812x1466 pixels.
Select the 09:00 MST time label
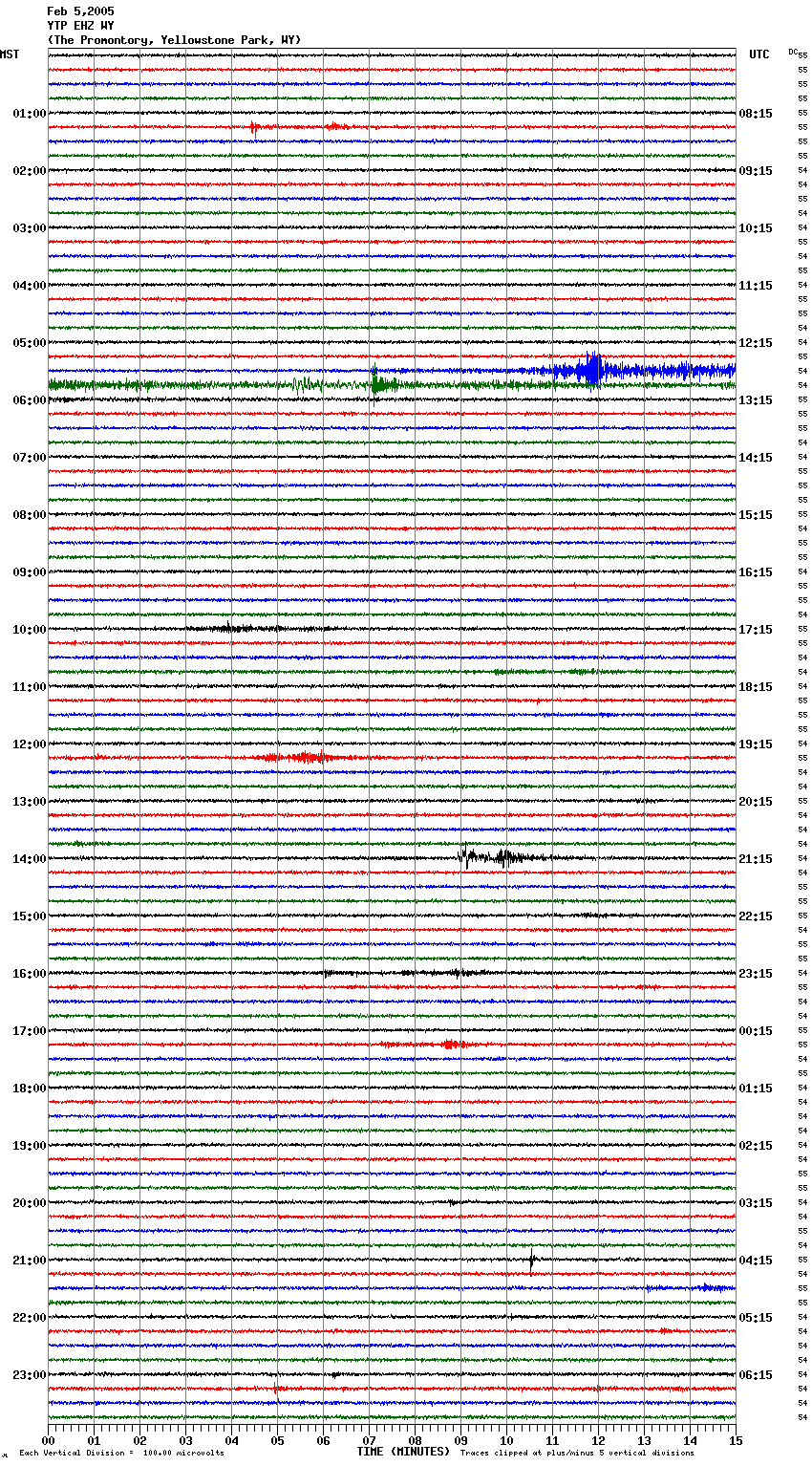tap(30, 572)
